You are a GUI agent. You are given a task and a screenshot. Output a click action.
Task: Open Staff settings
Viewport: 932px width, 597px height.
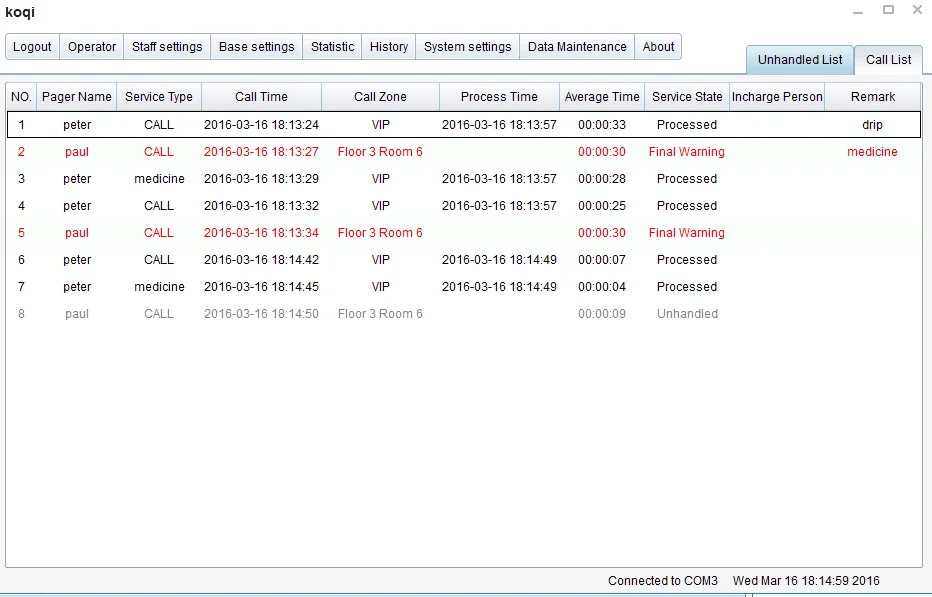click(x=167, y=47)
